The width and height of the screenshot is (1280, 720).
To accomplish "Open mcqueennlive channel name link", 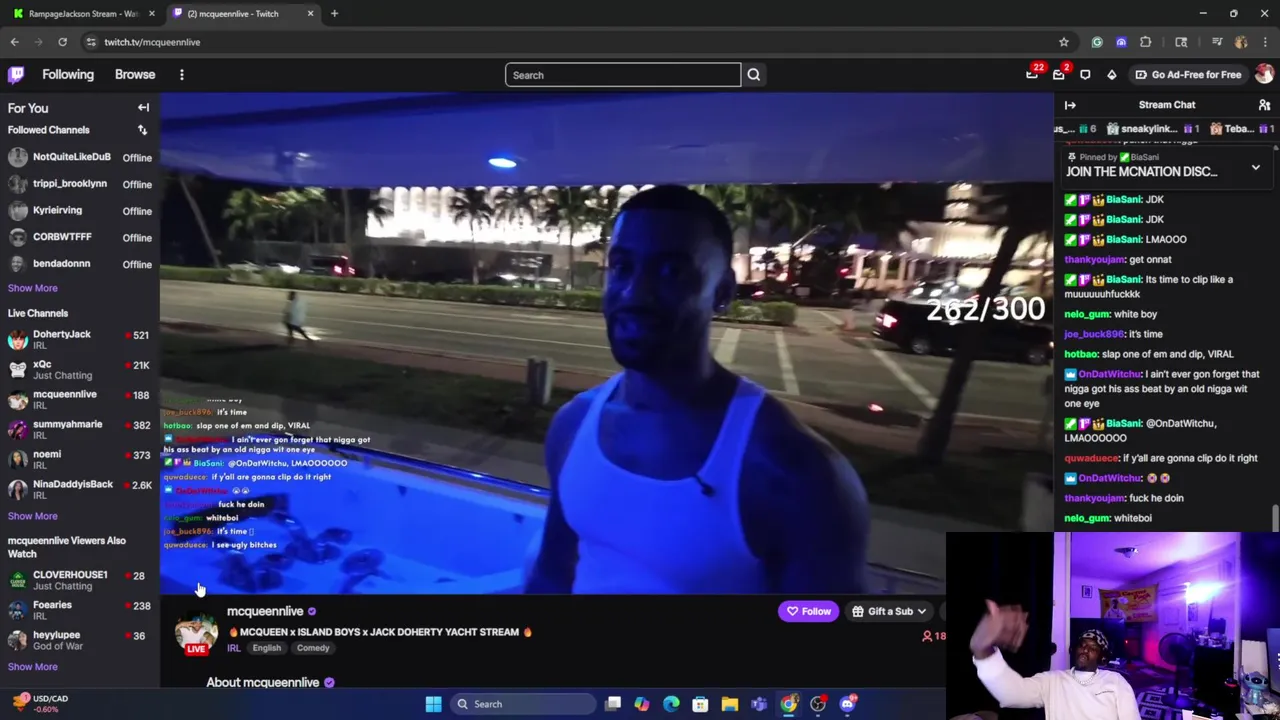I will tap(265, 611).
